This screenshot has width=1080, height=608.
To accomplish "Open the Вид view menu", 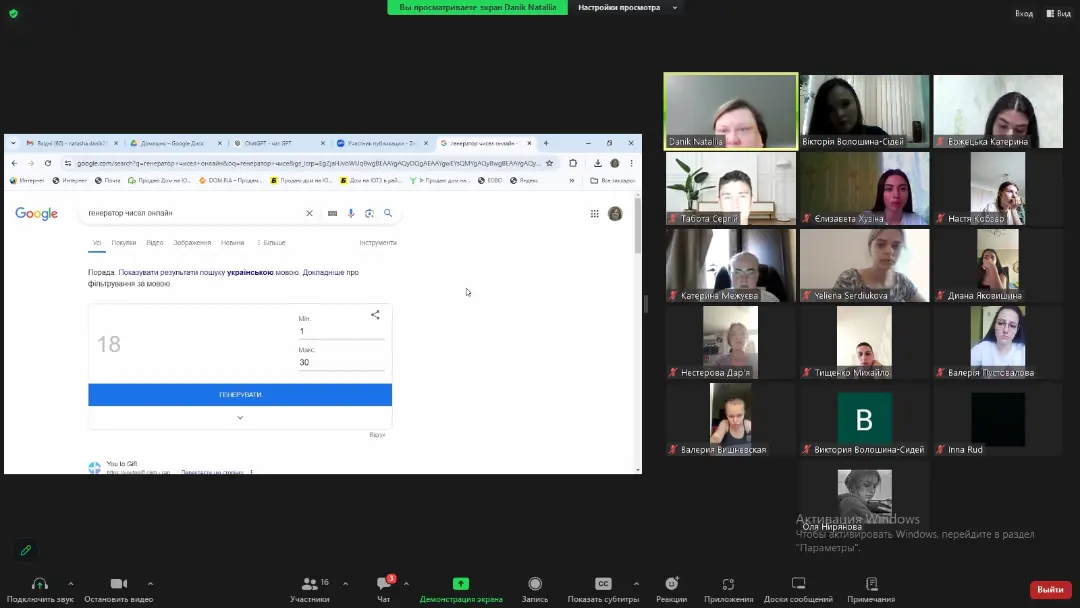I will [1058, 13].
